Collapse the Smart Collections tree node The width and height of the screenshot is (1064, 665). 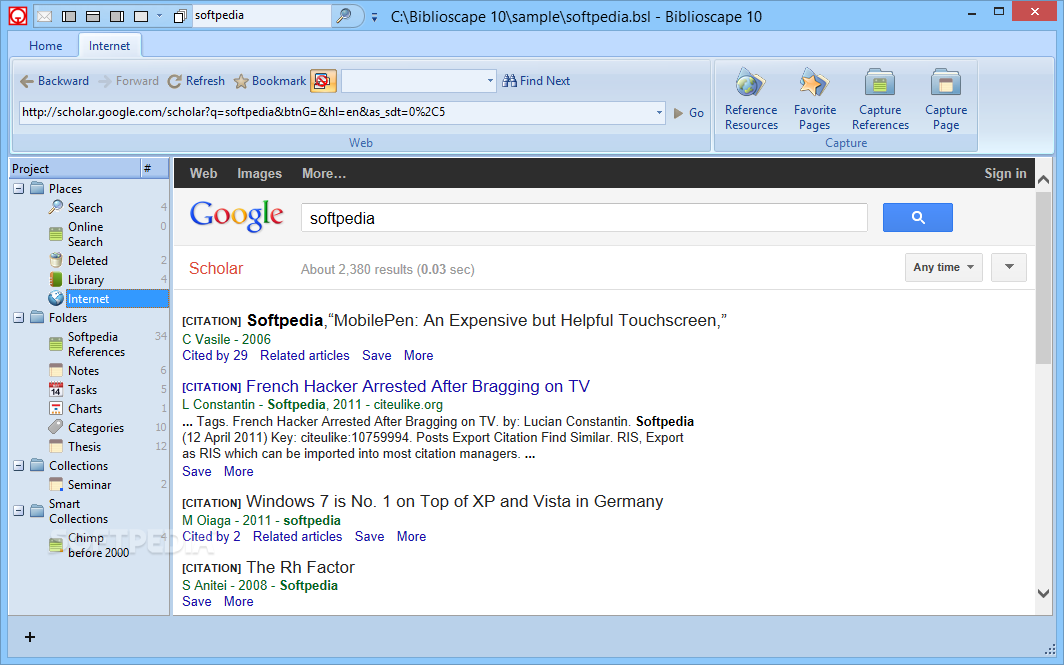[19, 510]
